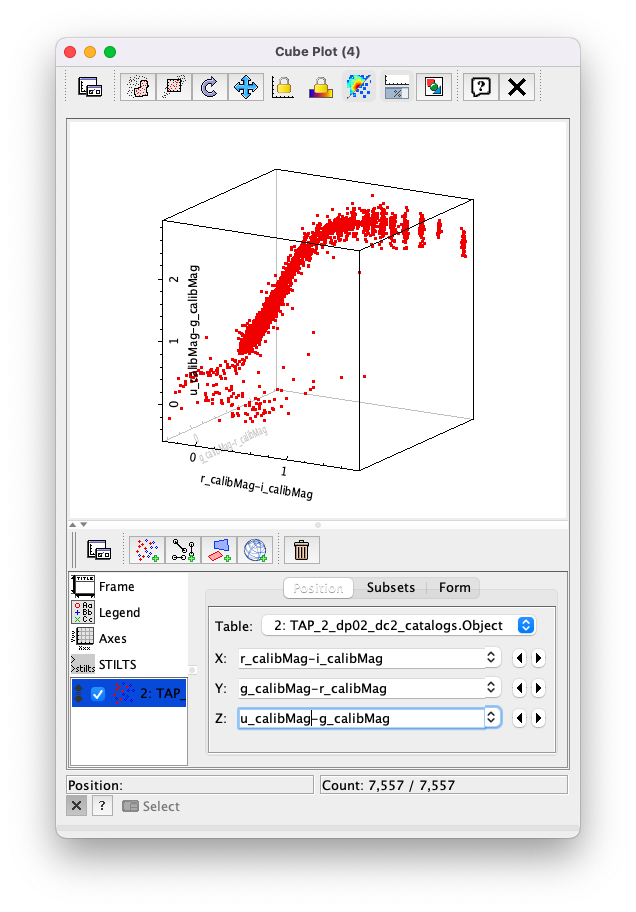Click the rescale axes arrows icon
This screenshot has height=912, width=636.
tap(246, 87)
